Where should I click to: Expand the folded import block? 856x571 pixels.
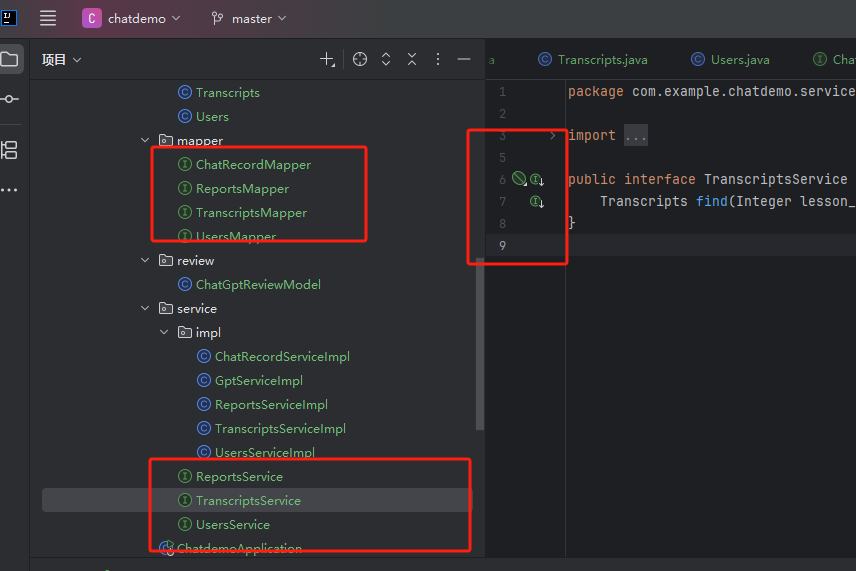point(552,135)
